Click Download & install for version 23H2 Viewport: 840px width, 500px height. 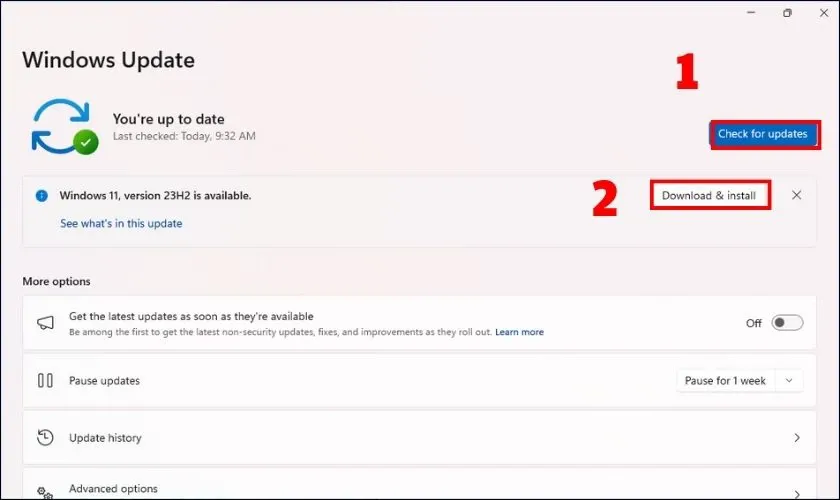click(709, 195)
